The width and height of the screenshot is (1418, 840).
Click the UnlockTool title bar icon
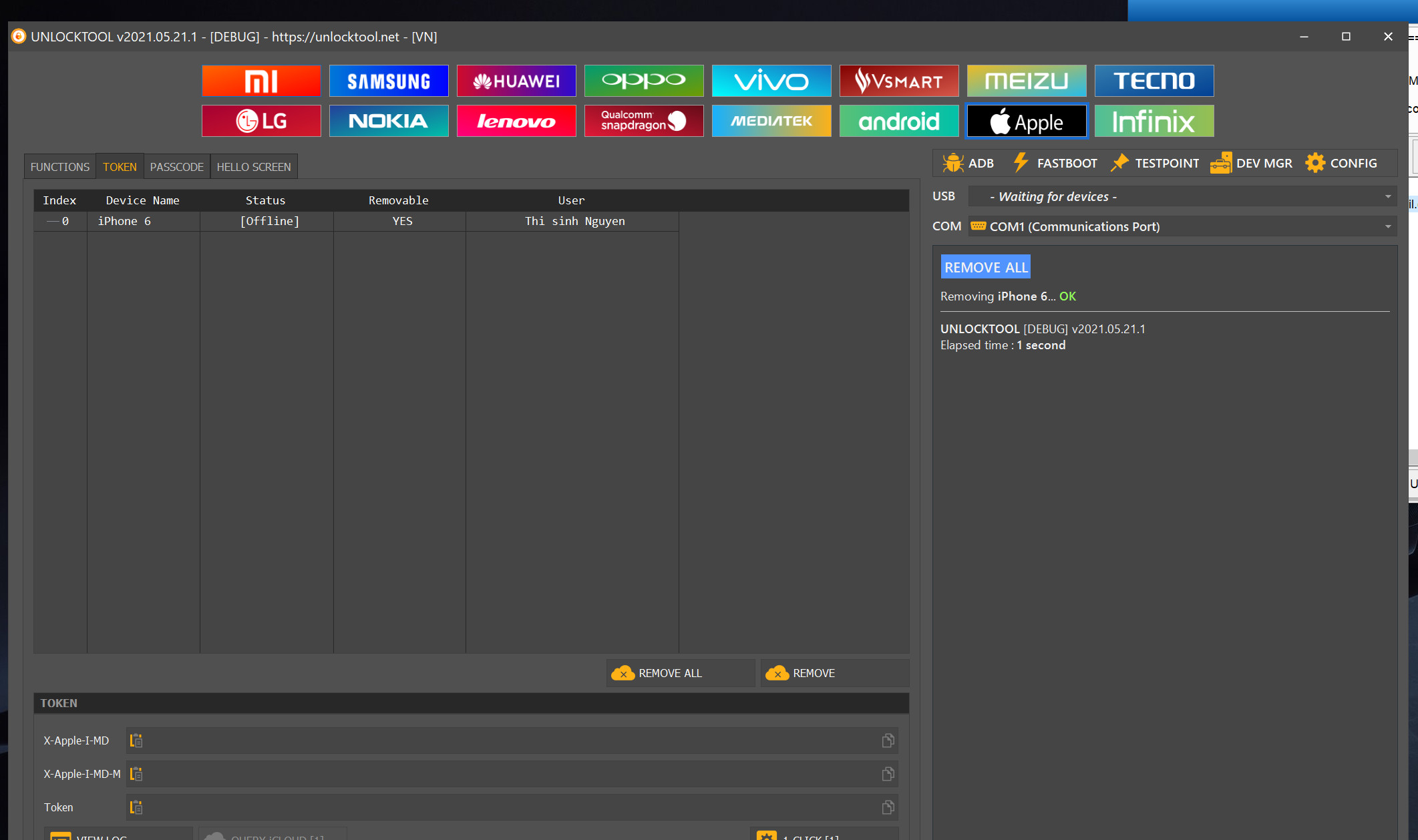click(x=19, y=36)
